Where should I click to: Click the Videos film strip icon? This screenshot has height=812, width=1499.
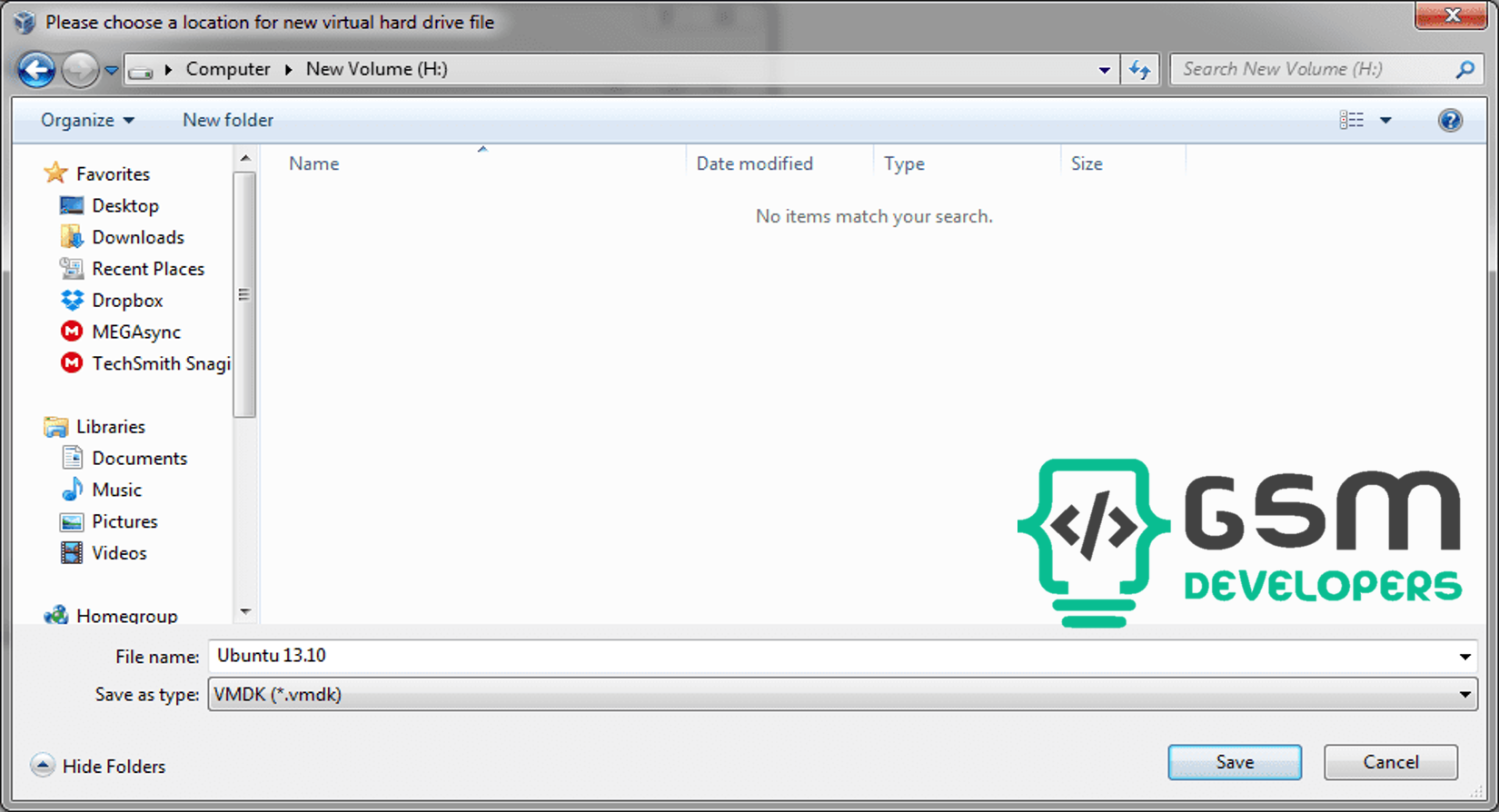pyautogui.click(x=72, y=552)
